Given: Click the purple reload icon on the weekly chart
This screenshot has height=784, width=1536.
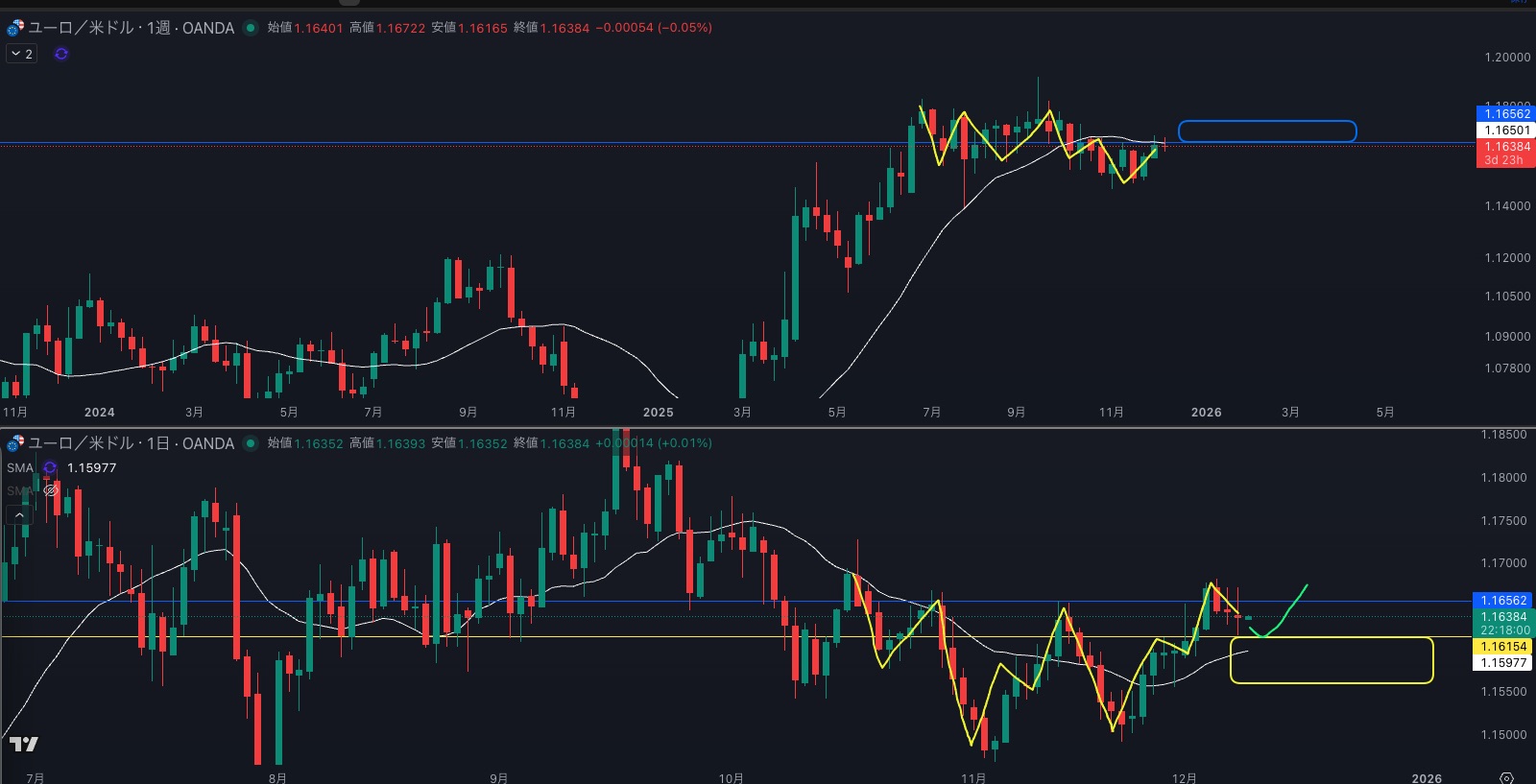Looking at the screenshot, I should 61,54.
